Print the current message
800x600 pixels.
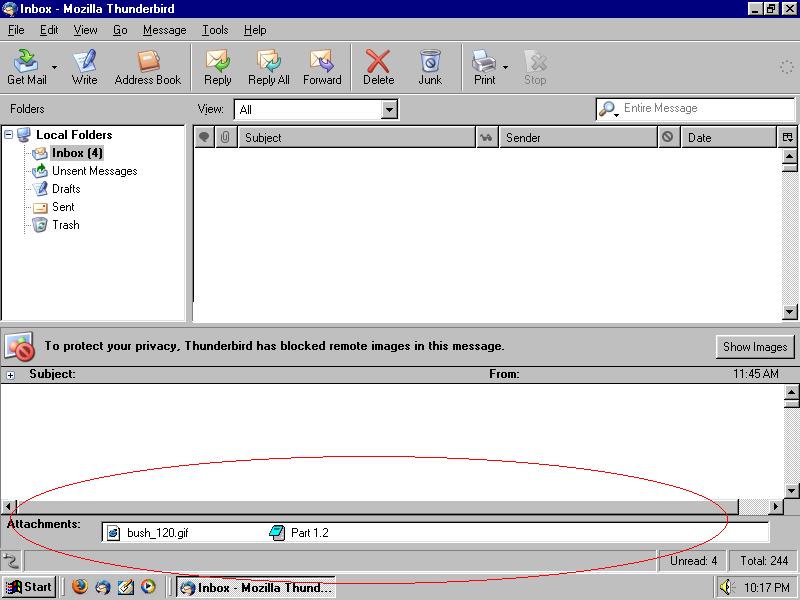(486, 67)
